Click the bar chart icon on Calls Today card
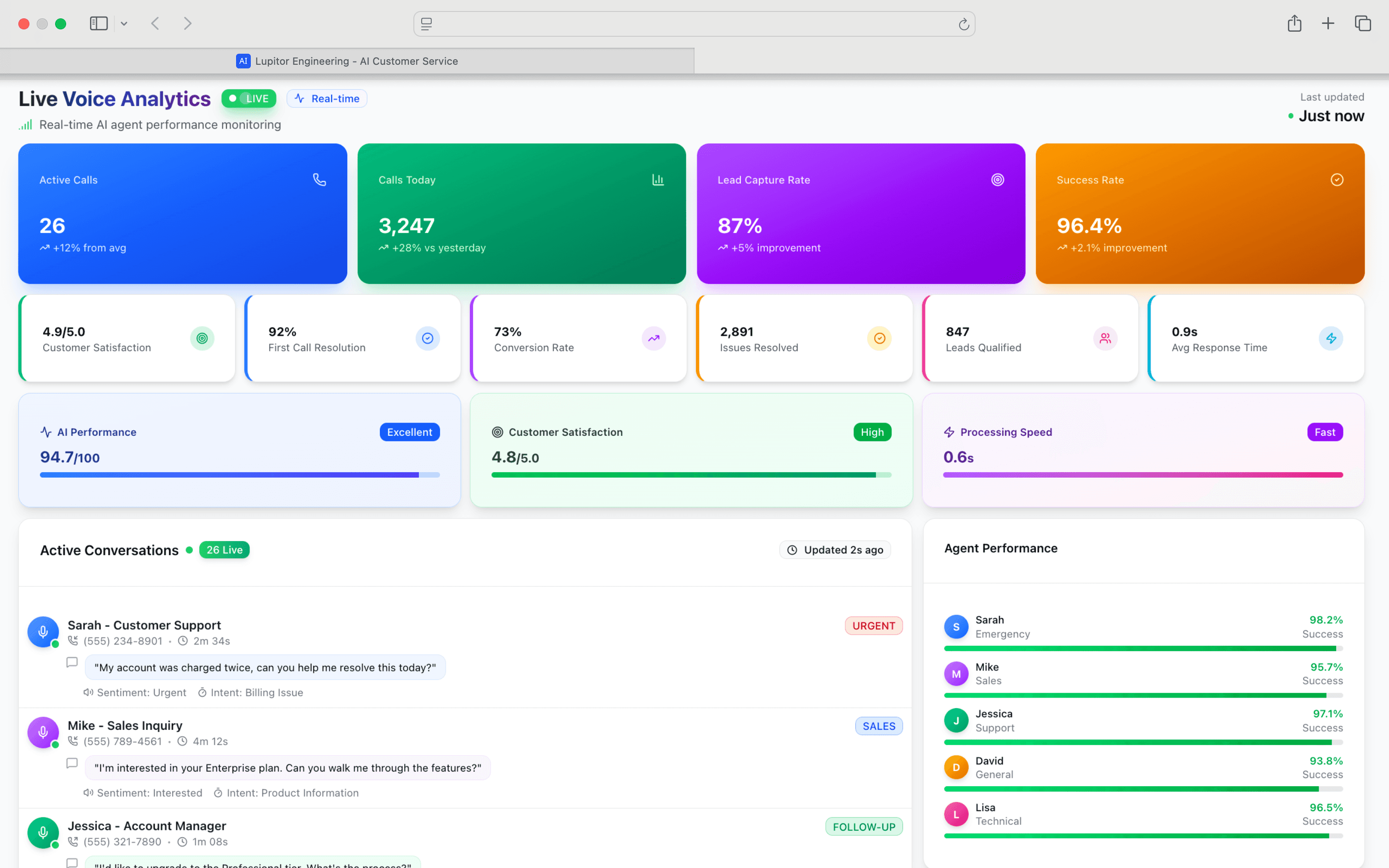 pos(658,179)
